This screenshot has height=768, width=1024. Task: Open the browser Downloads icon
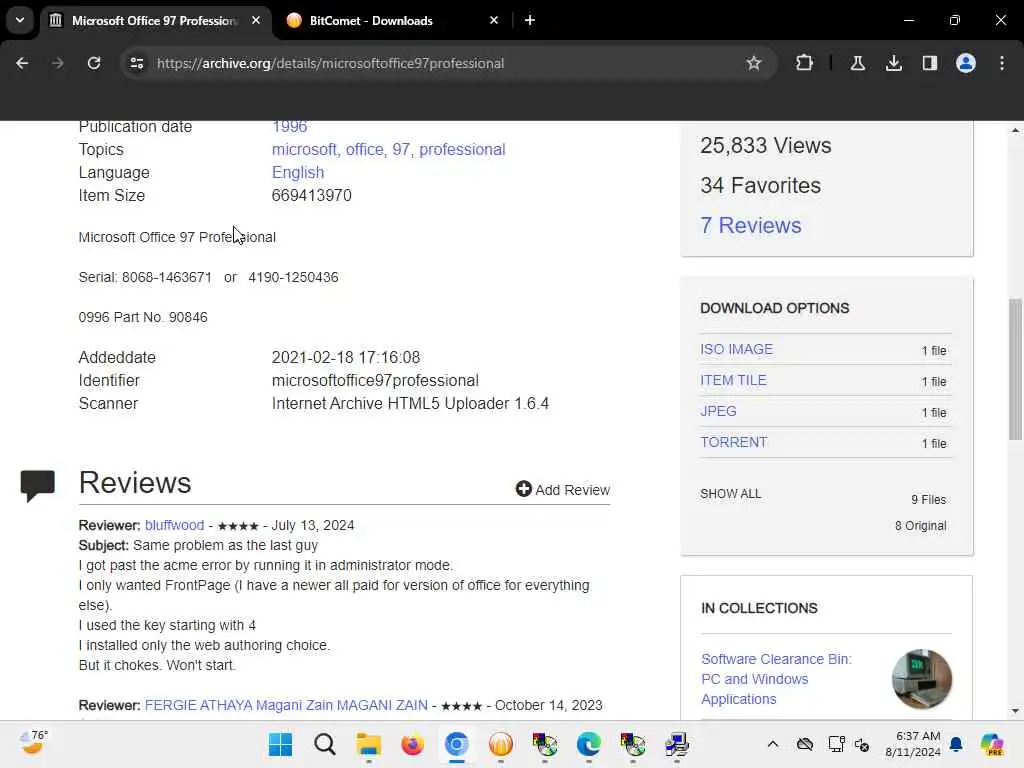[x=893, y=63]
